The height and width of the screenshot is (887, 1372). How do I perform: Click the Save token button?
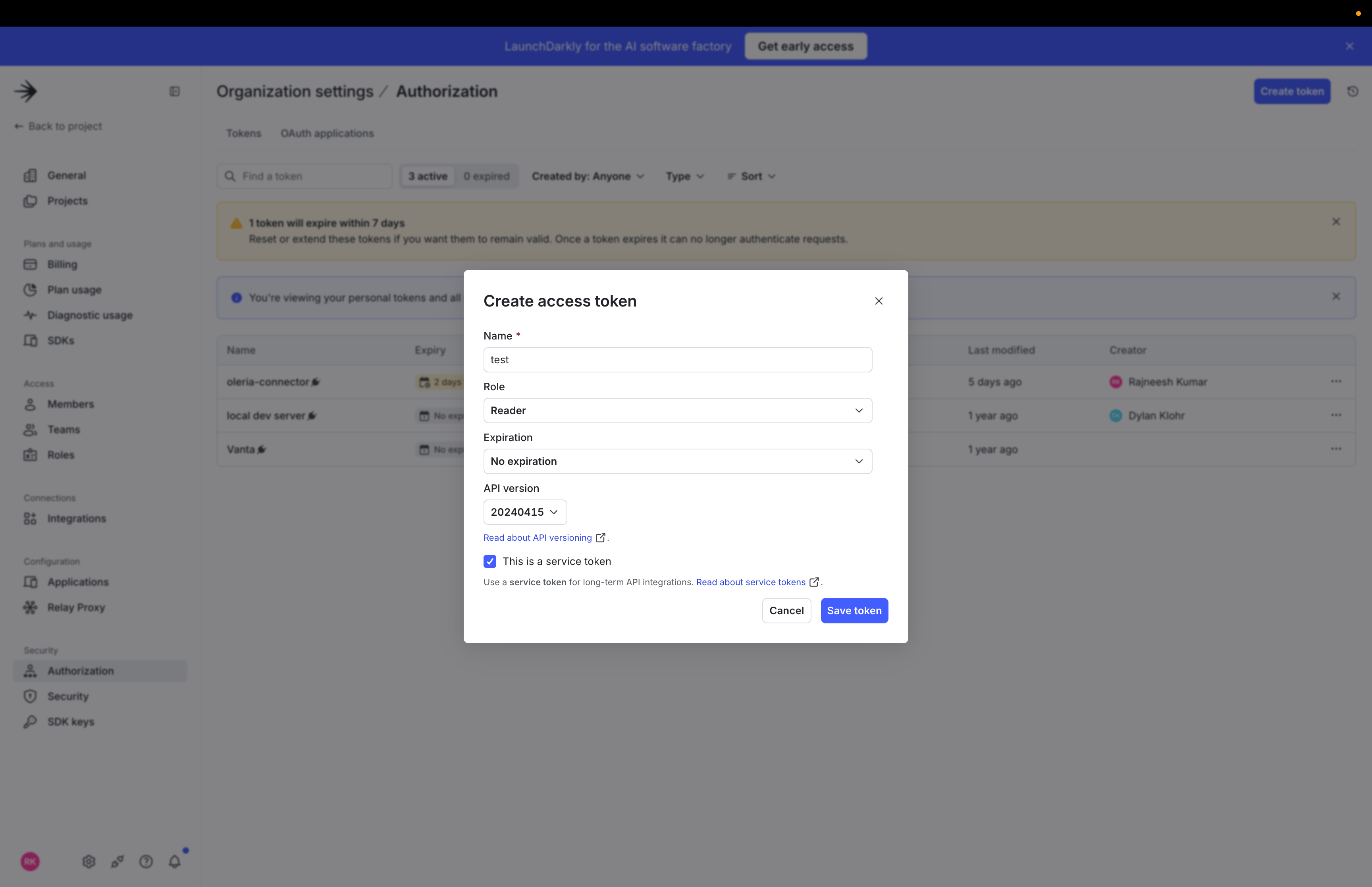[854, 611]
